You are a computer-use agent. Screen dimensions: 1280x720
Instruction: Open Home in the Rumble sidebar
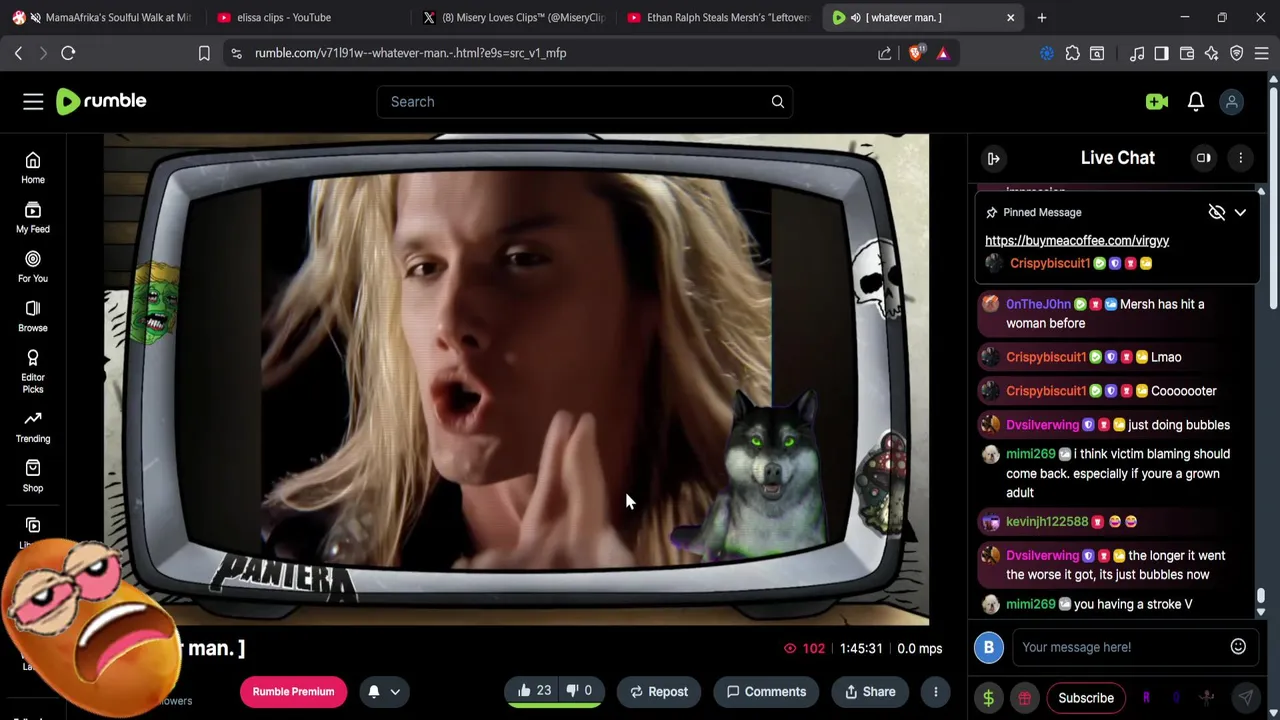[33, 168]
